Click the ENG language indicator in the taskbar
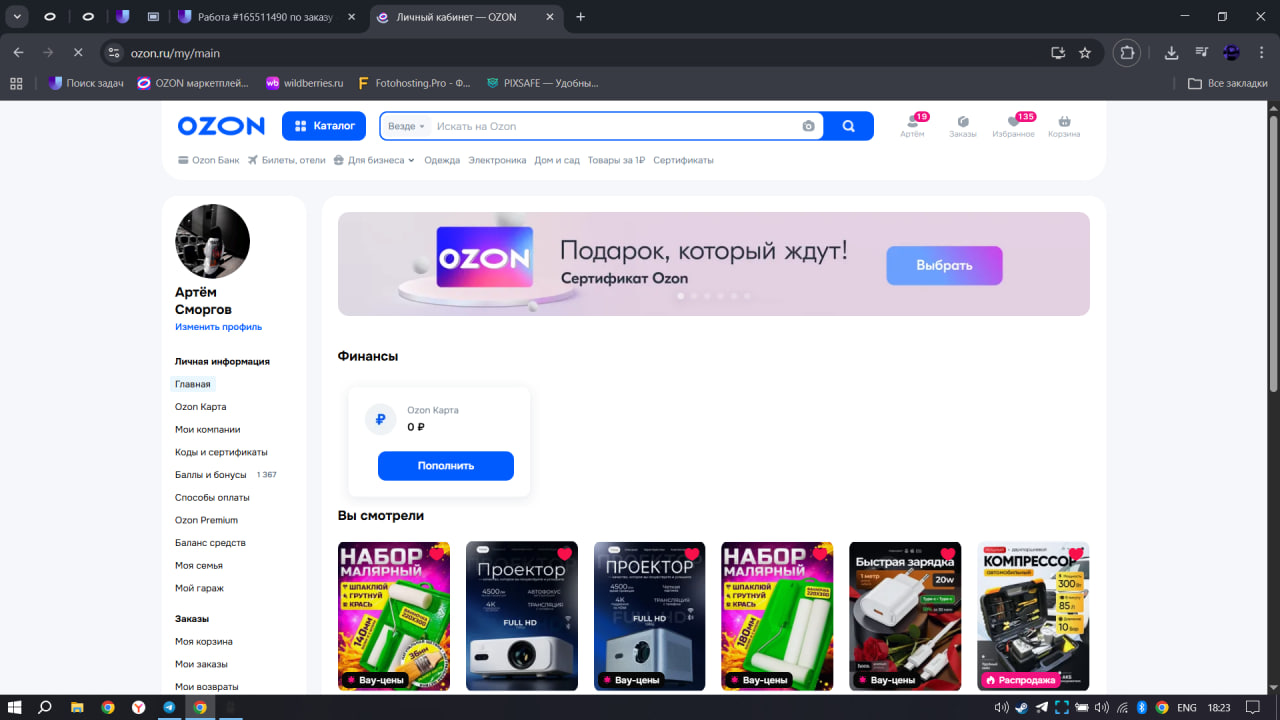 click(x=1187, y=708)
